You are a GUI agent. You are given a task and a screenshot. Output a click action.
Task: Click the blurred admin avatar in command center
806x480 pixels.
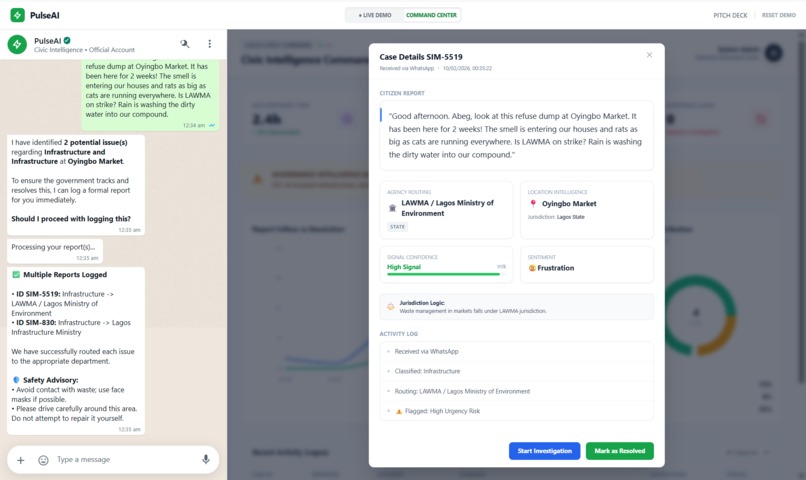pos(773,53)
